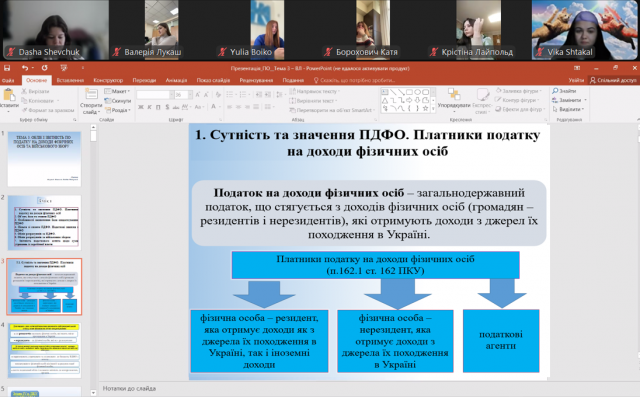Click the New Slide (Створити слайд) icon

[91, 94]
